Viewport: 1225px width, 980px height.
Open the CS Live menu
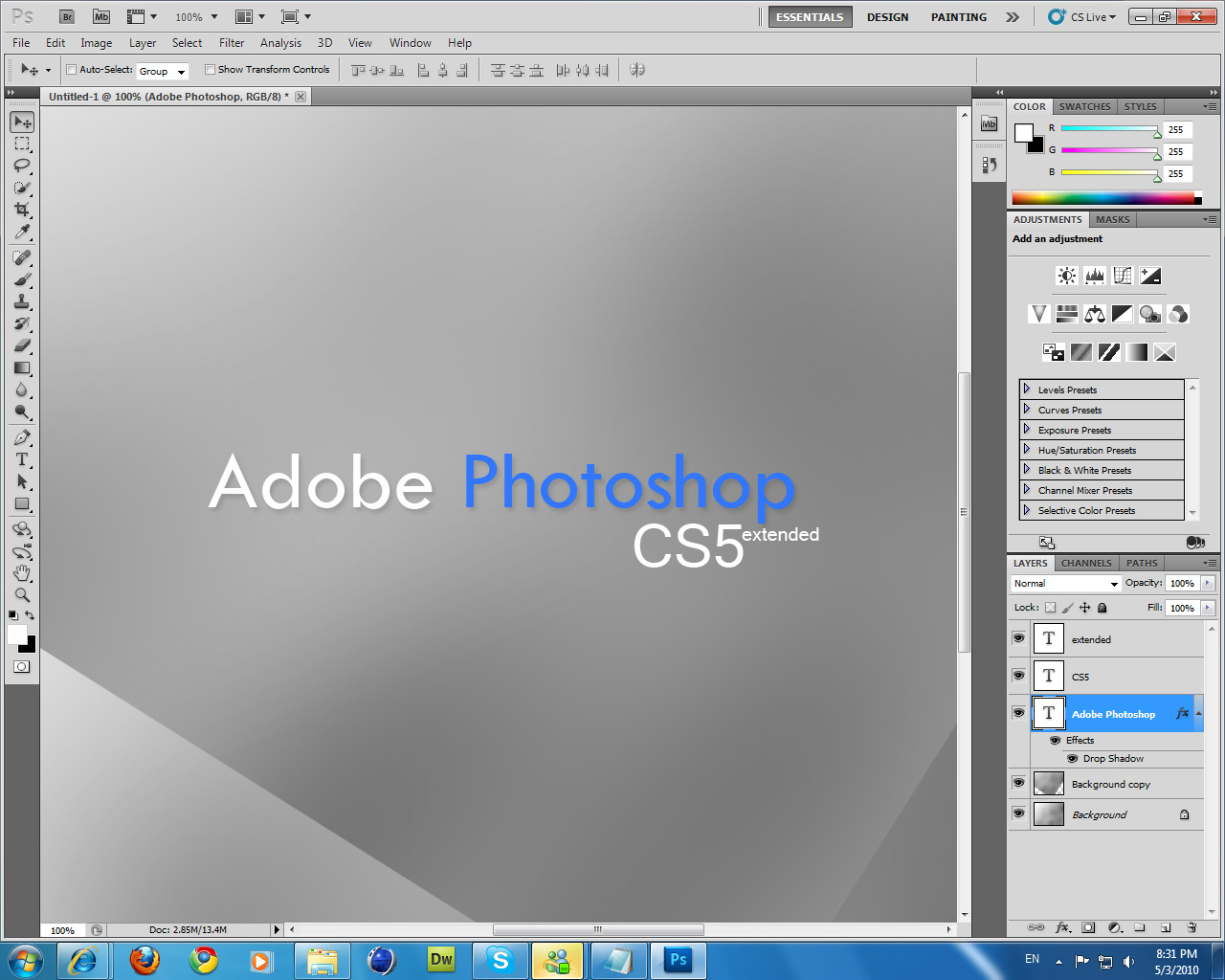click(1082, 17)
